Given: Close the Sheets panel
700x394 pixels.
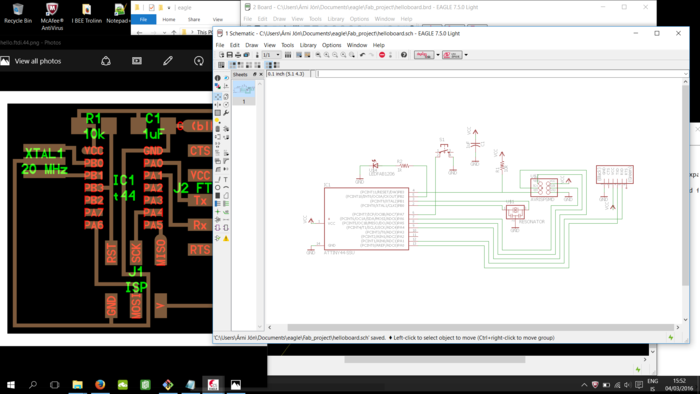Looking at the screenshot, I should tap(261, 74).
